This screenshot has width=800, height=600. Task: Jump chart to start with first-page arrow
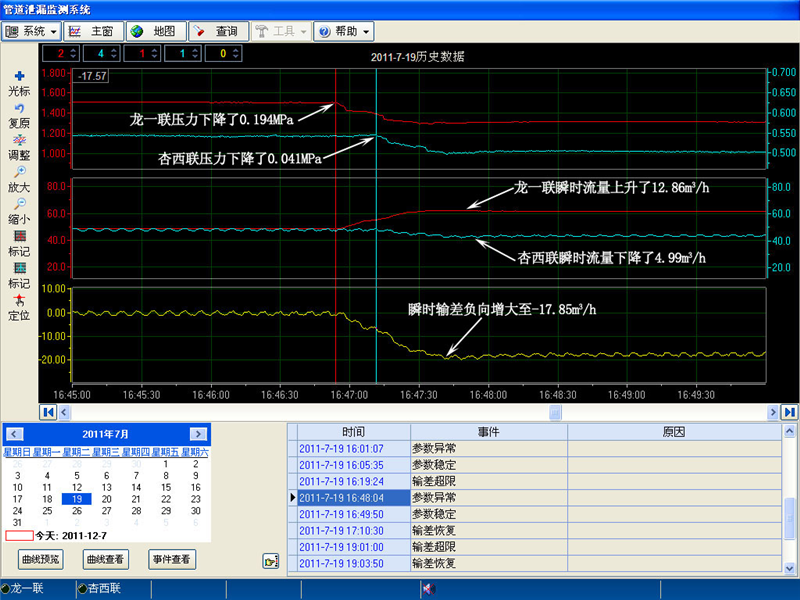pos(47,411)
